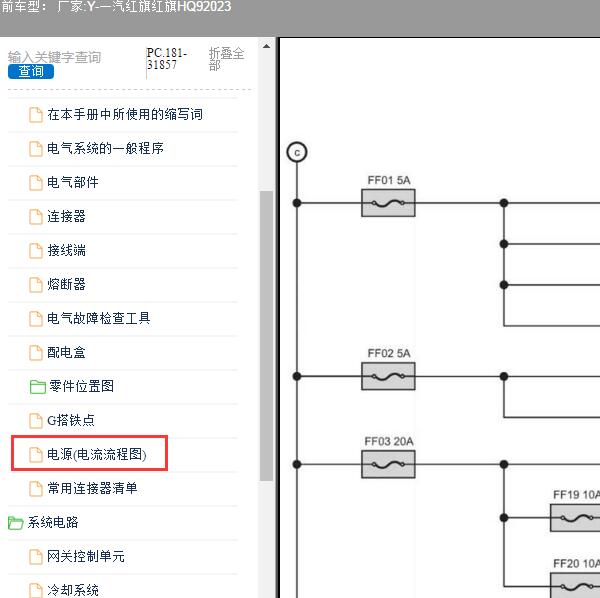The image size is (600, 598).
Task: Select the 系统电路 folder label
Action: tap(53, 522)
